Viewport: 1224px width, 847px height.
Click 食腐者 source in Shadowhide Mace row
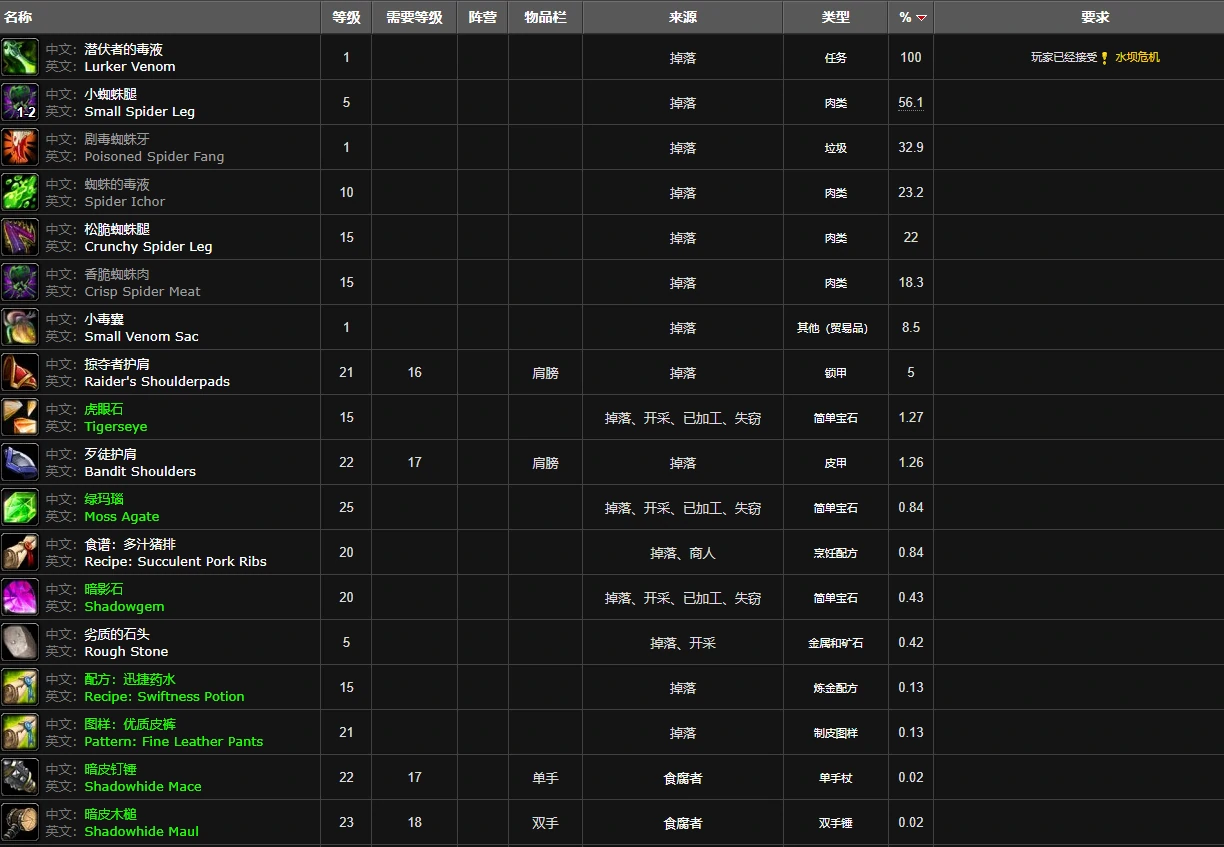[x=683, y=778]
